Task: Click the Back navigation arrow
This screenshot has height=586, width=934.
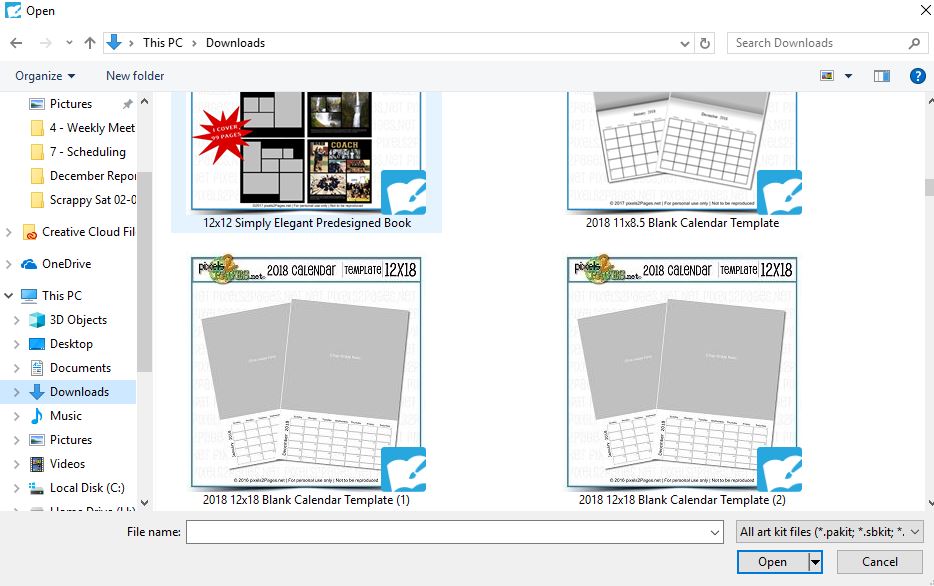Action: [x=16, y=43]
